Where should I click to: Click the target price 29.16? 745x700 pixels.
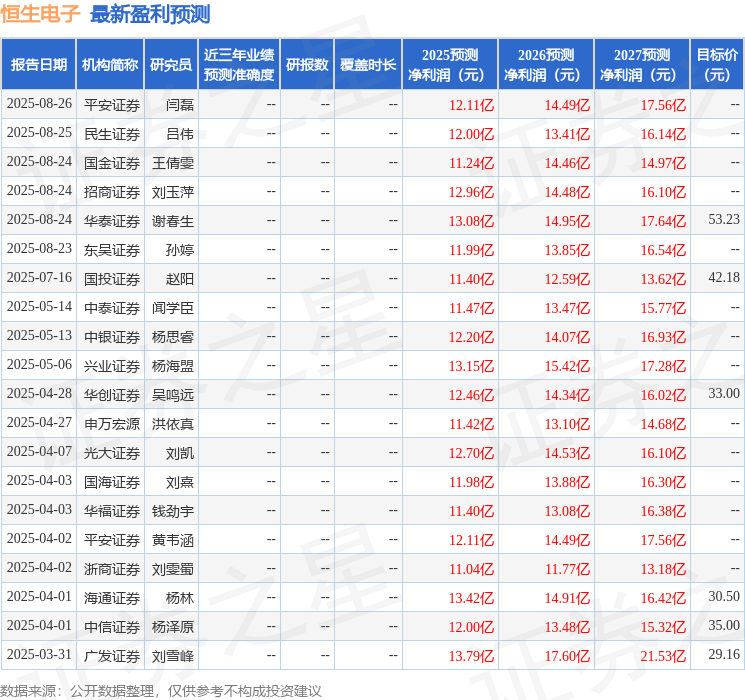(724, 654)
